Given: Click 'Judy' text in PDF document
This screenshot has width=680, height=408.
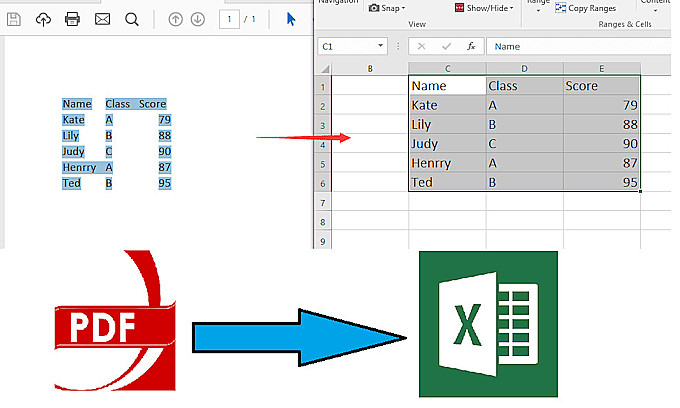Looking at the screenshot, I should coord(73,152).
